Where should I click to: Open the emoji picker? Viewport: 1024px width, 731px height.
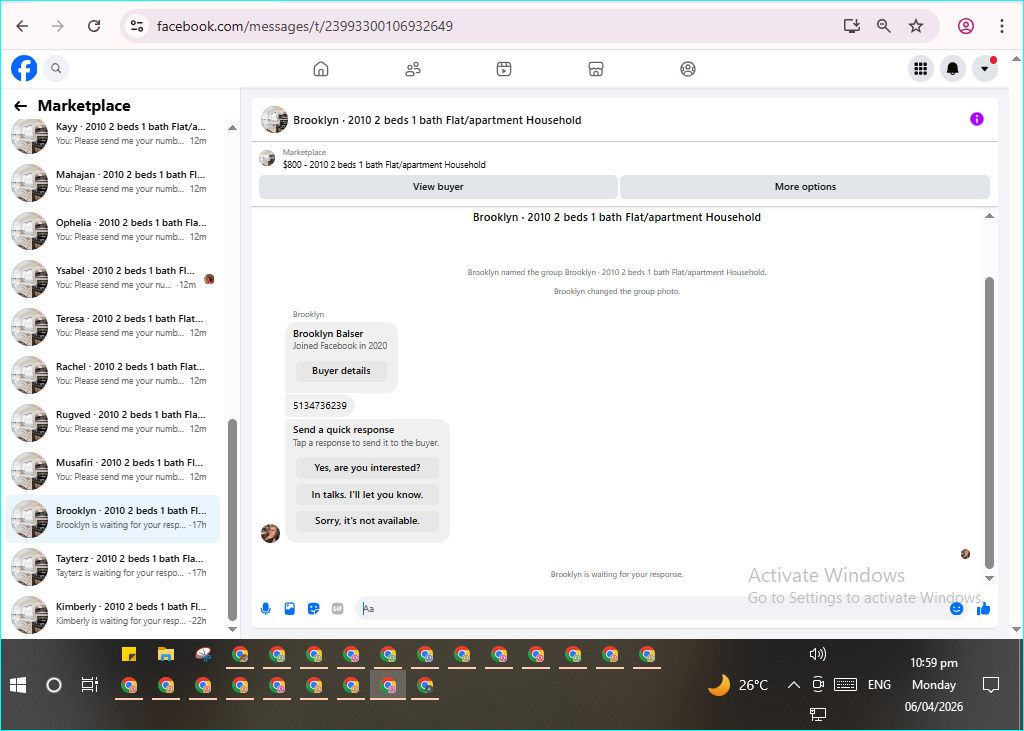point(957,609)
